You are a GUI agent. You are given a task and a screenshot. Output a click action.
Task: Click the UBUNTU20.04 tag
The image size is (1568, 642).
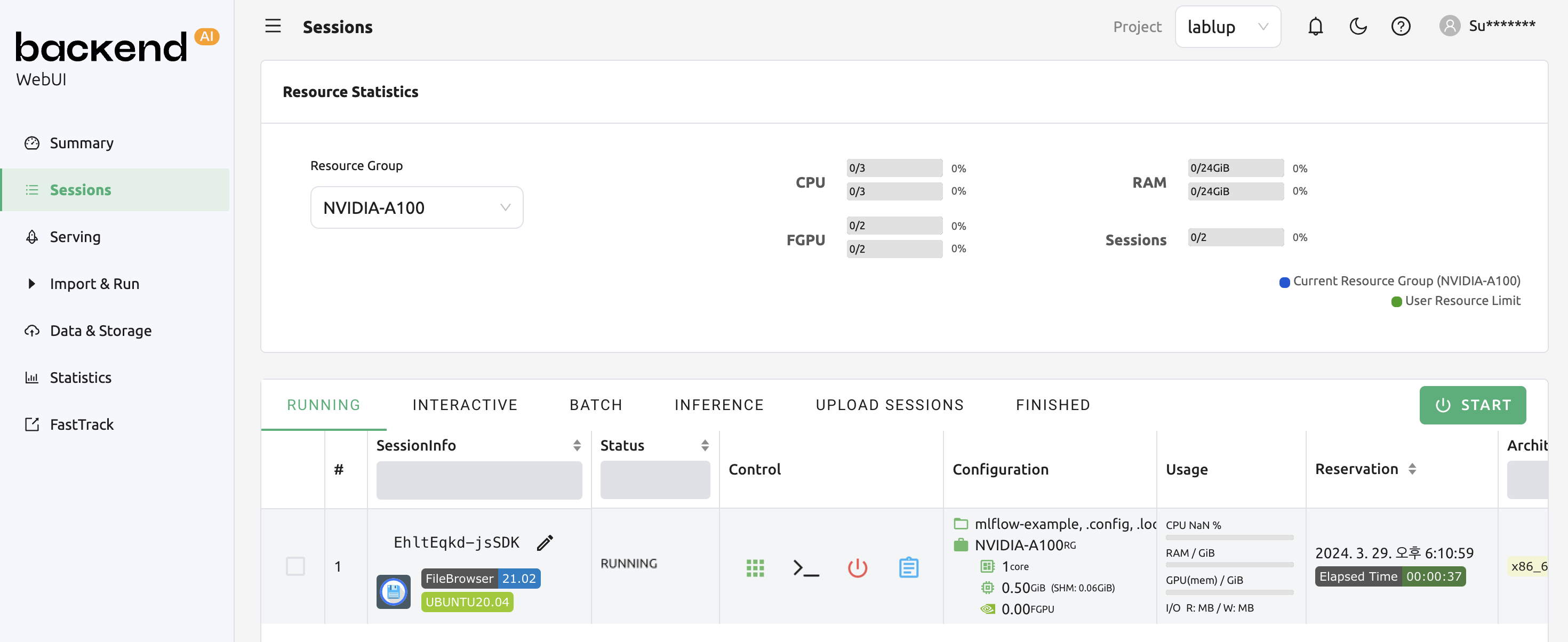tap(467, 602)
